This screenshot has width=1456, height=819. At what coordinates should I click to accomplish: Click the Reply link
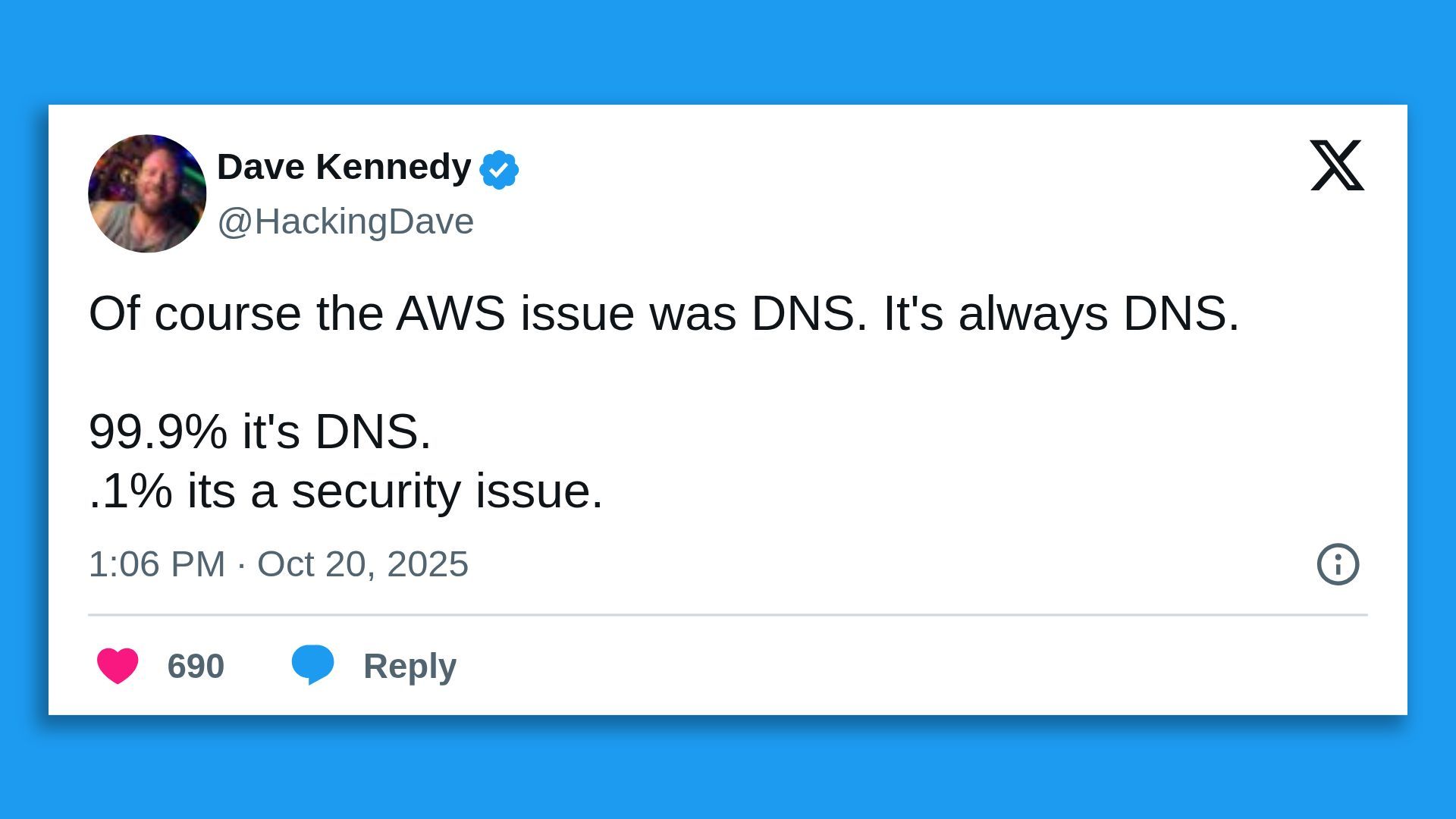click(409, 666)
